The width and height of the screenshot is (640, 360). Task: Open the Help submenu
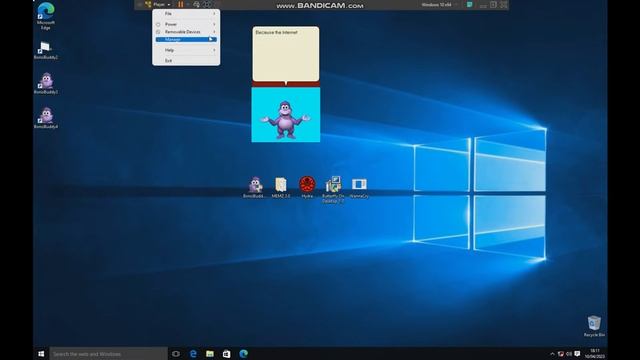[186, 50]
